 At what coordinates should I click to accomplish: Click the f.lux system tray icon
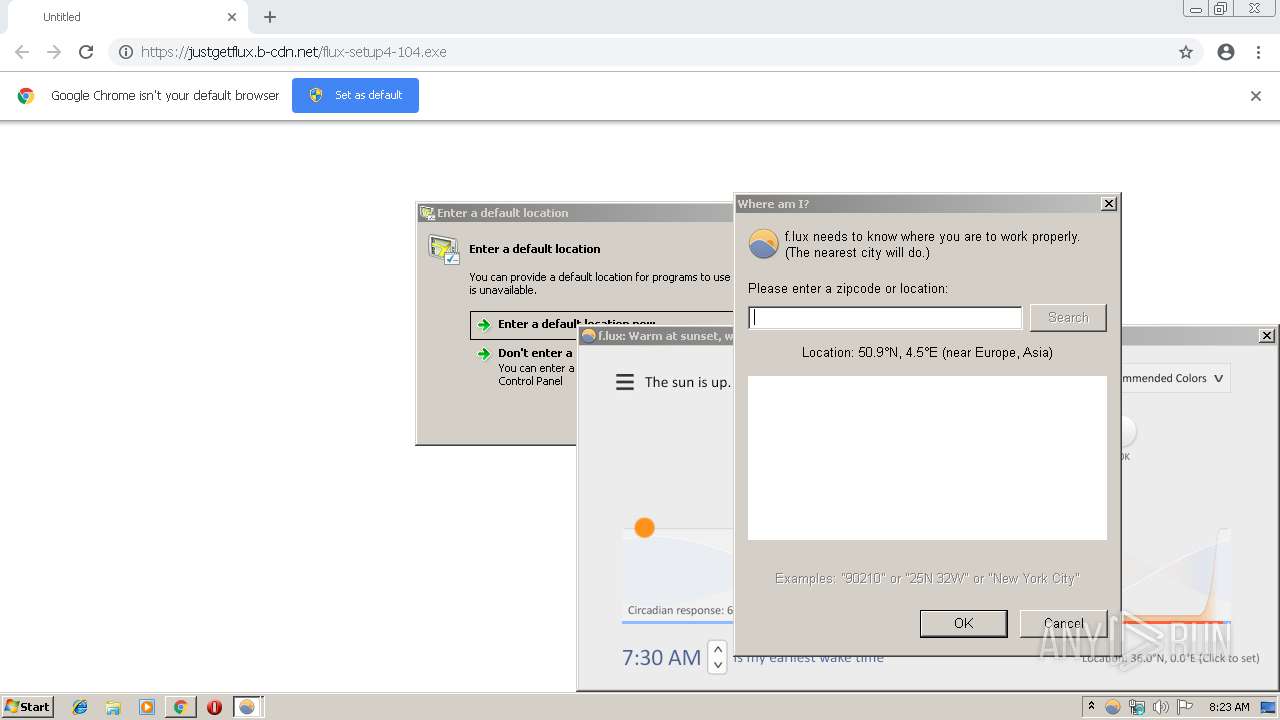1113,707
